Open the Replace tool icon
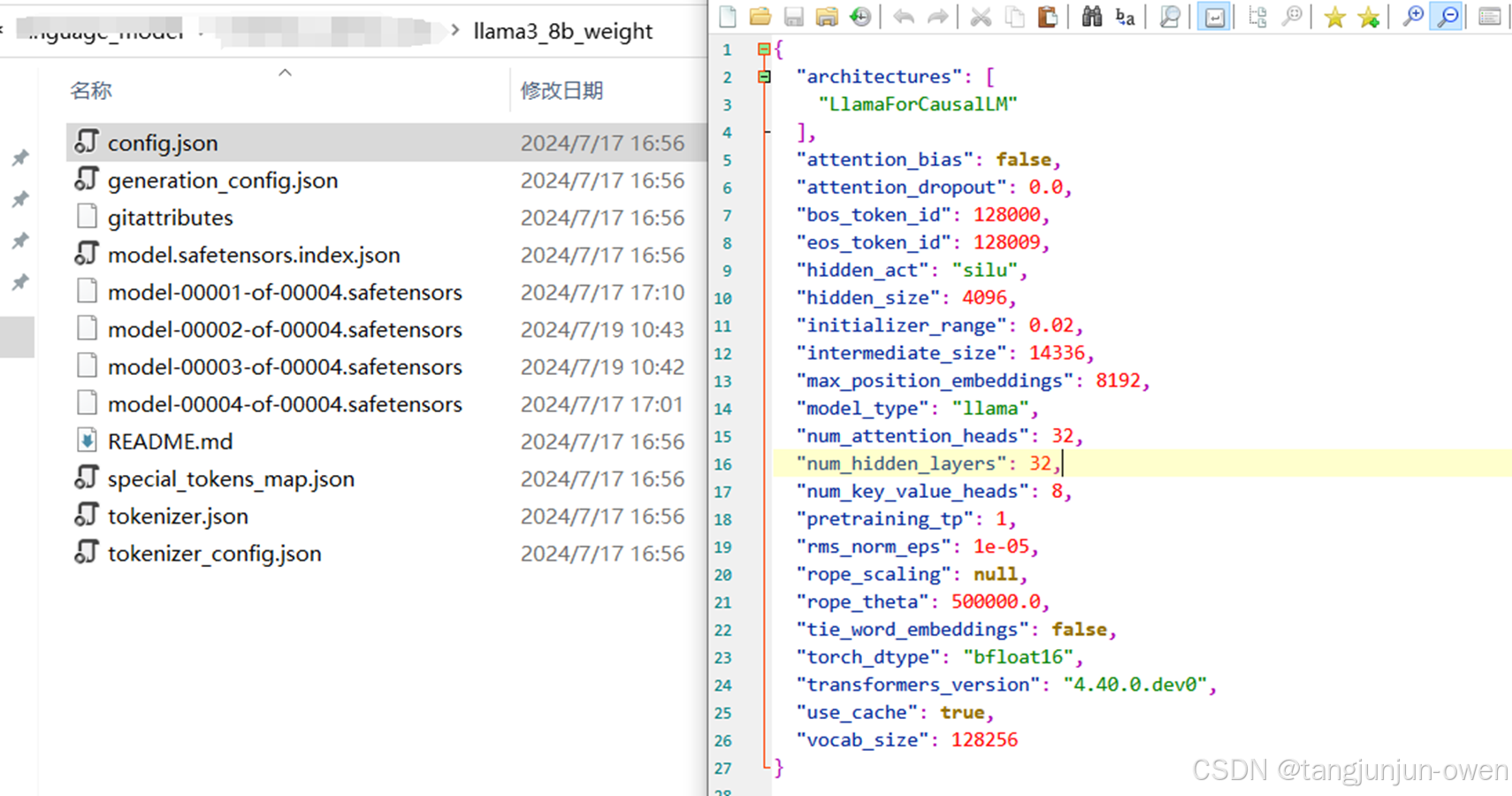1512x796 pixels. (1125, 16)
